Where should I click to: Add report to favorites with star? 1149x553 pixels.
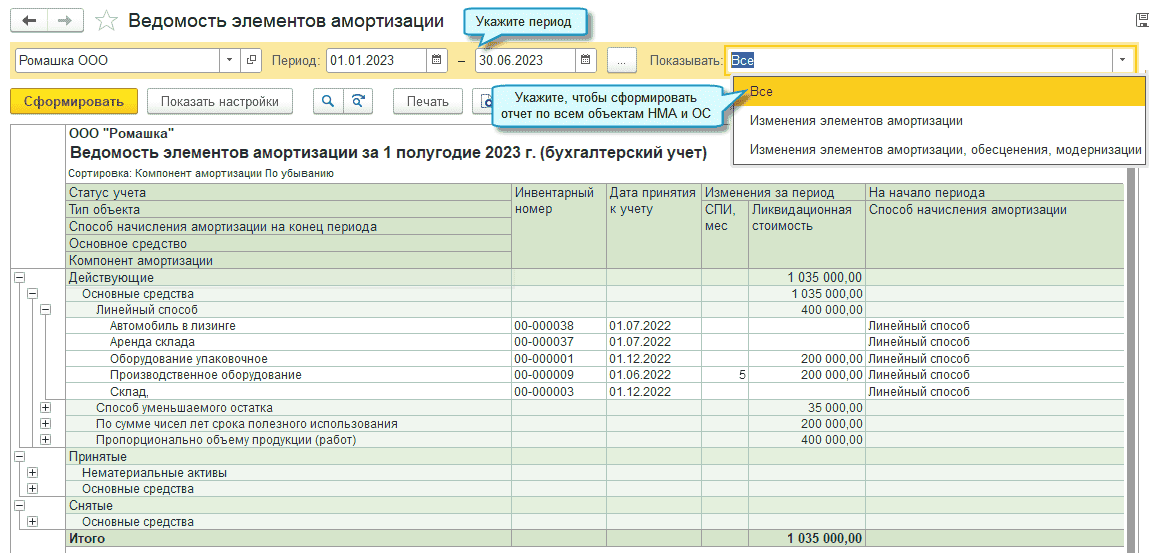(x=105, y=21)
